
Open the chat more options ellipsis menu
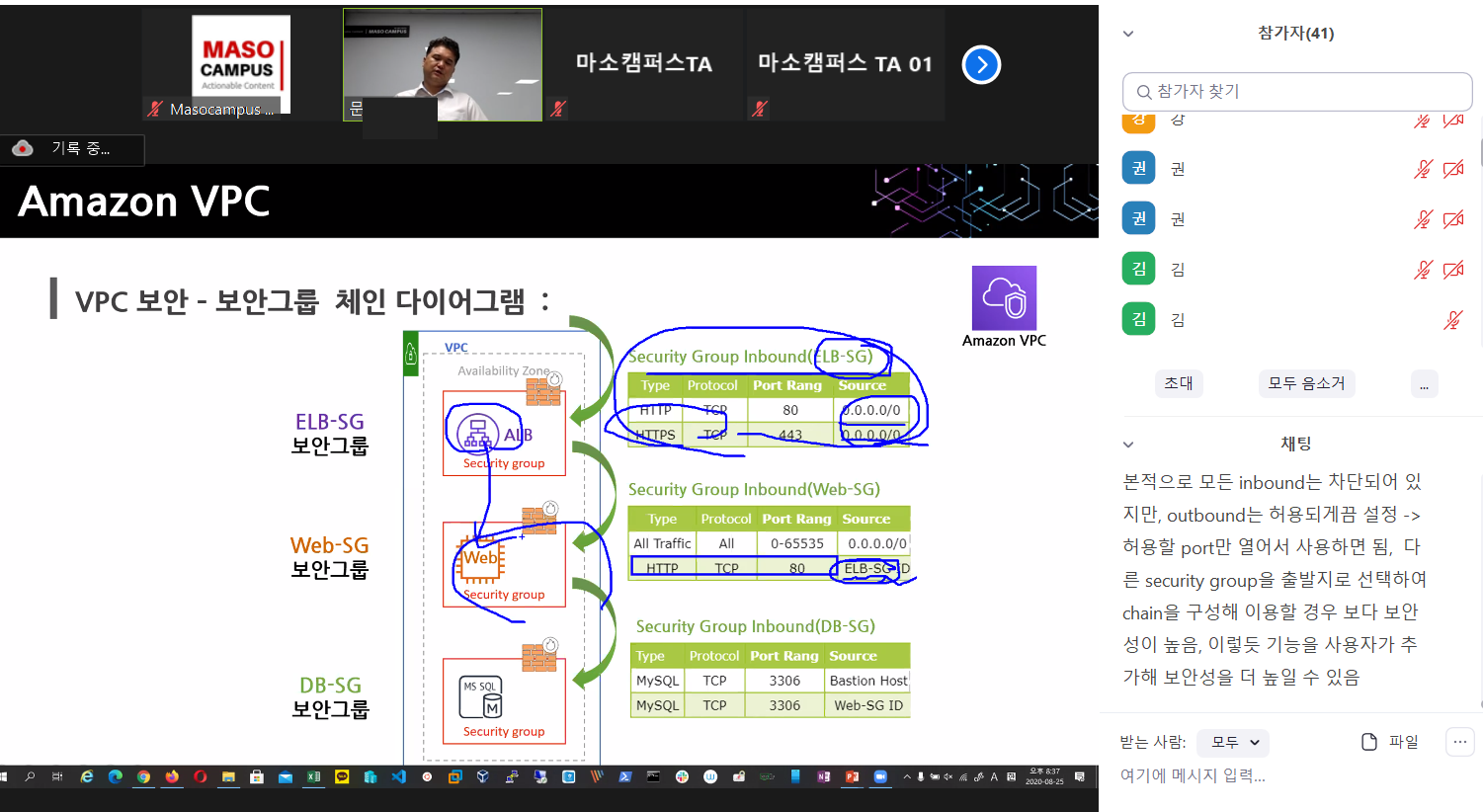click(x=1459, y=742)
